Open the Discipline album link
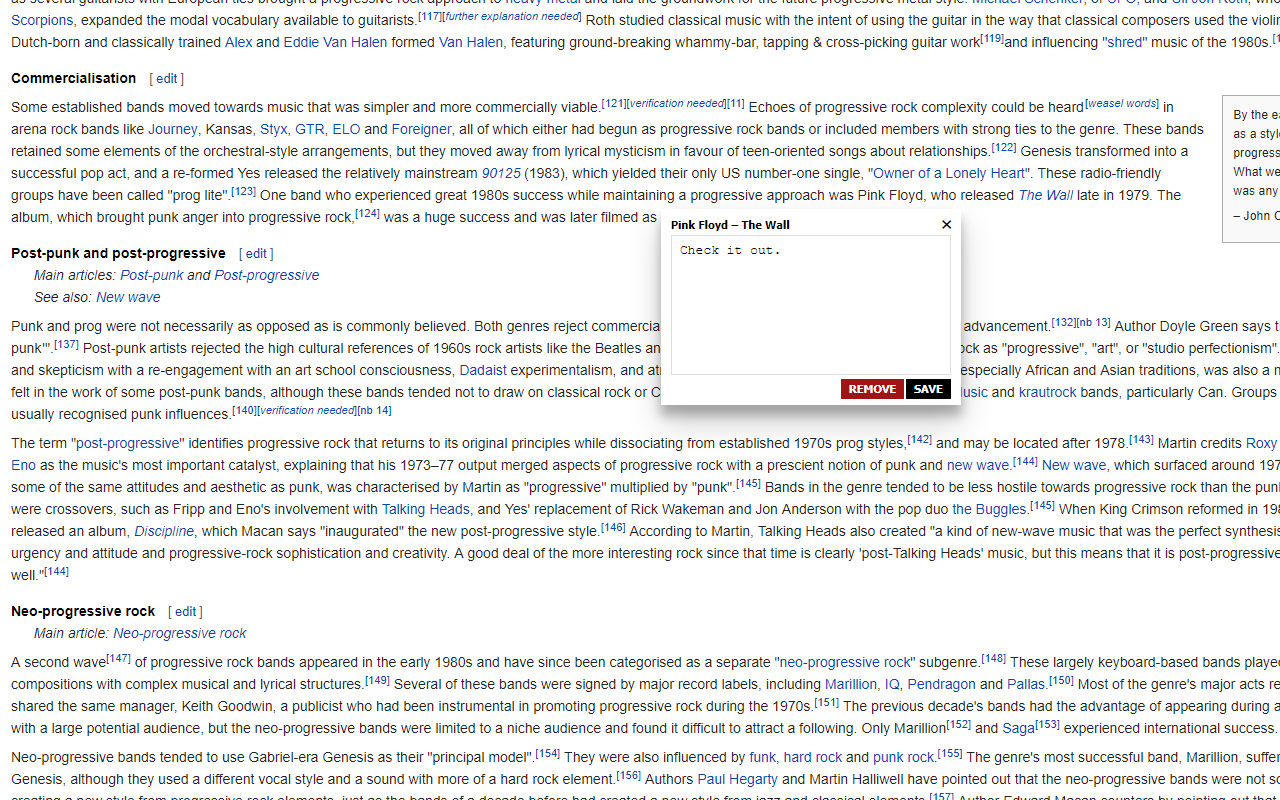The image size is (1280, 800). pos(164,531)
